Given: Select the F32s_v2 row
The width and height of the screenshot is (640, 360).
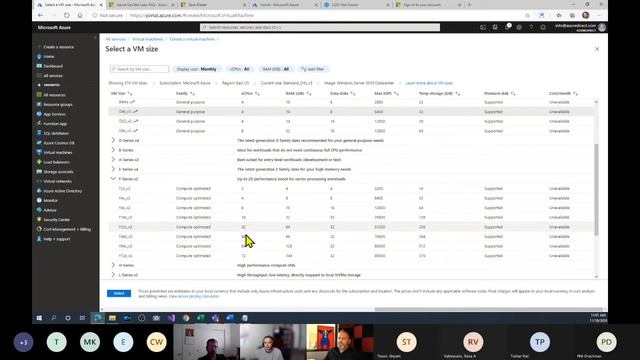Looking at the screenshot, I should click(x=351, y=227).
